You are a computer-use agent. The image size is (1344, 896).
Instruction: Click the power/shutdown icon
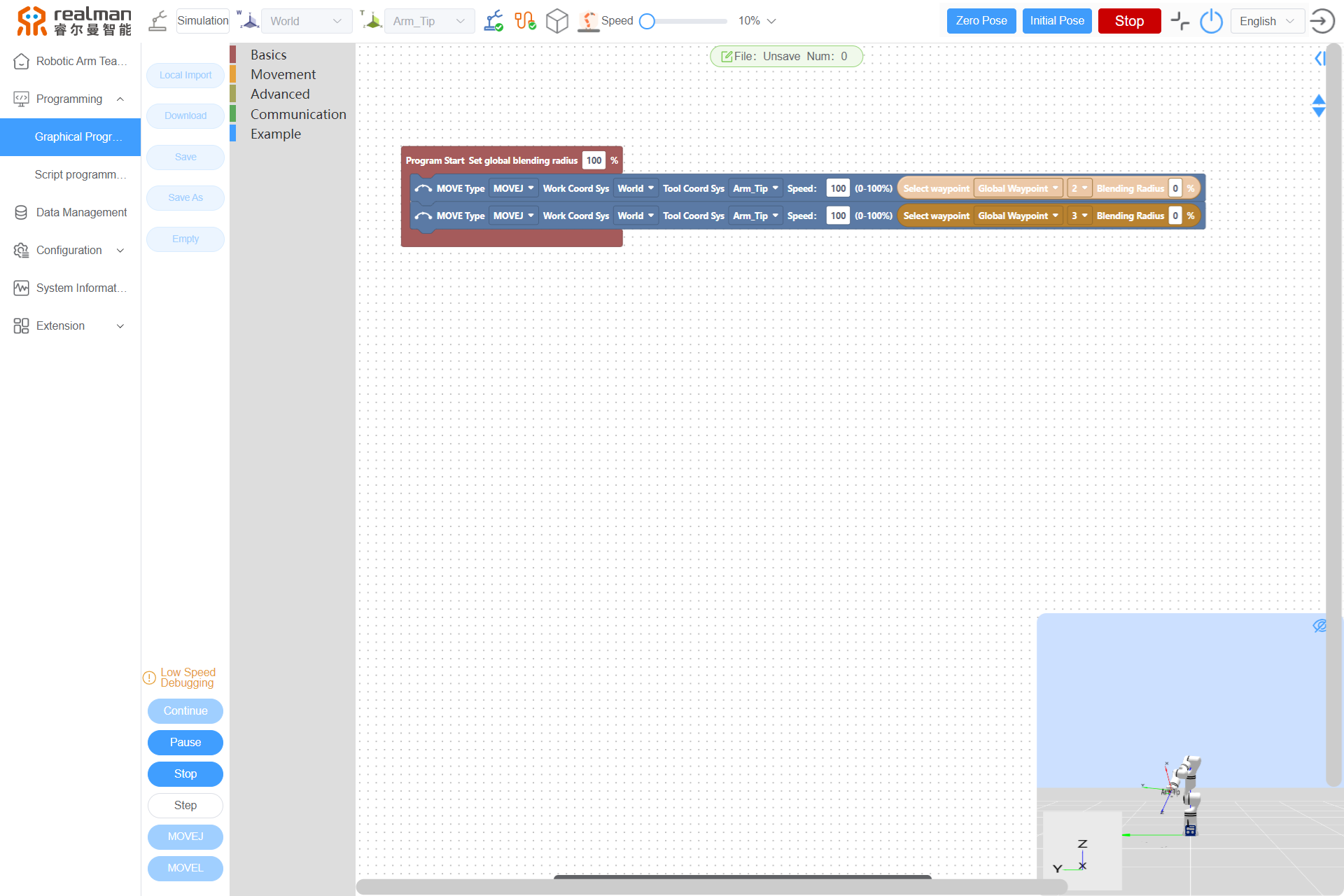[x=1211, y=21]
